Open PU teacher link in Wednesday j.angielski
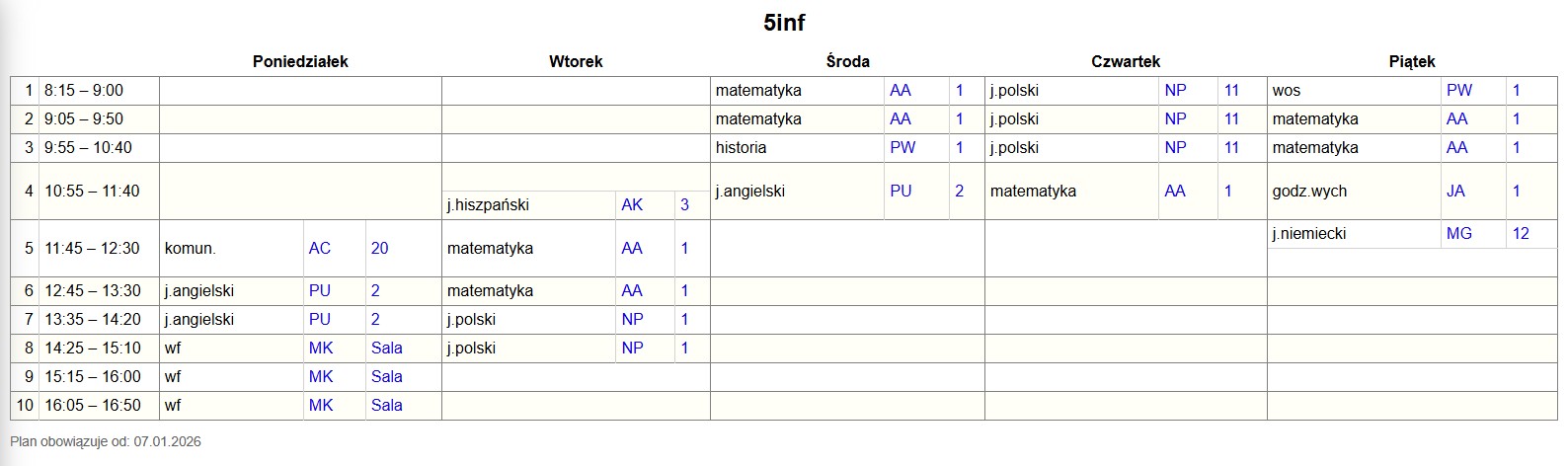1568x466 pixels. pos(901,191)
